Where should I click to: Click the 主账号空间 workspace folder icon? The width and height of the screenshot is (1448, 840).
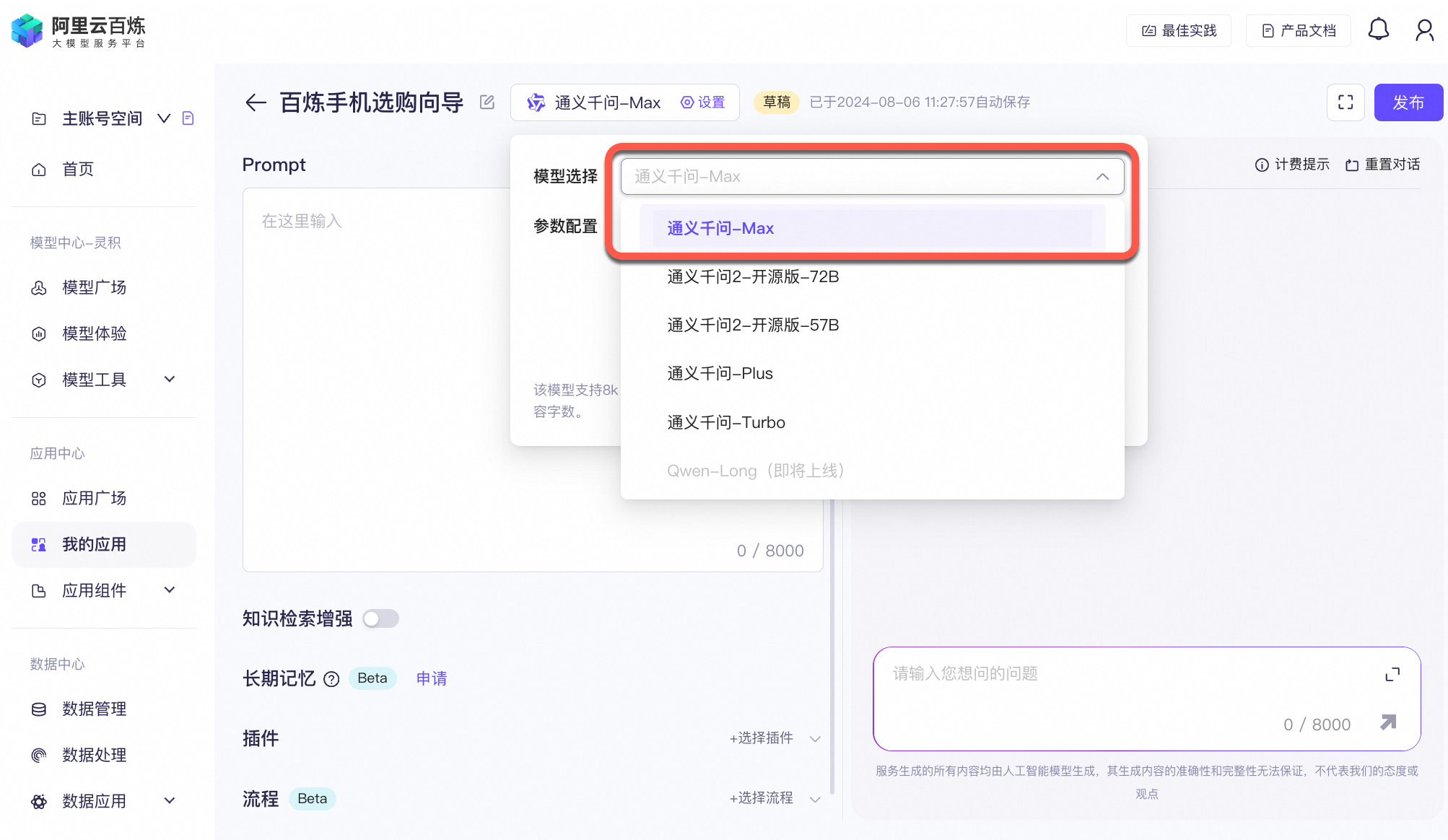coord(39,118)
